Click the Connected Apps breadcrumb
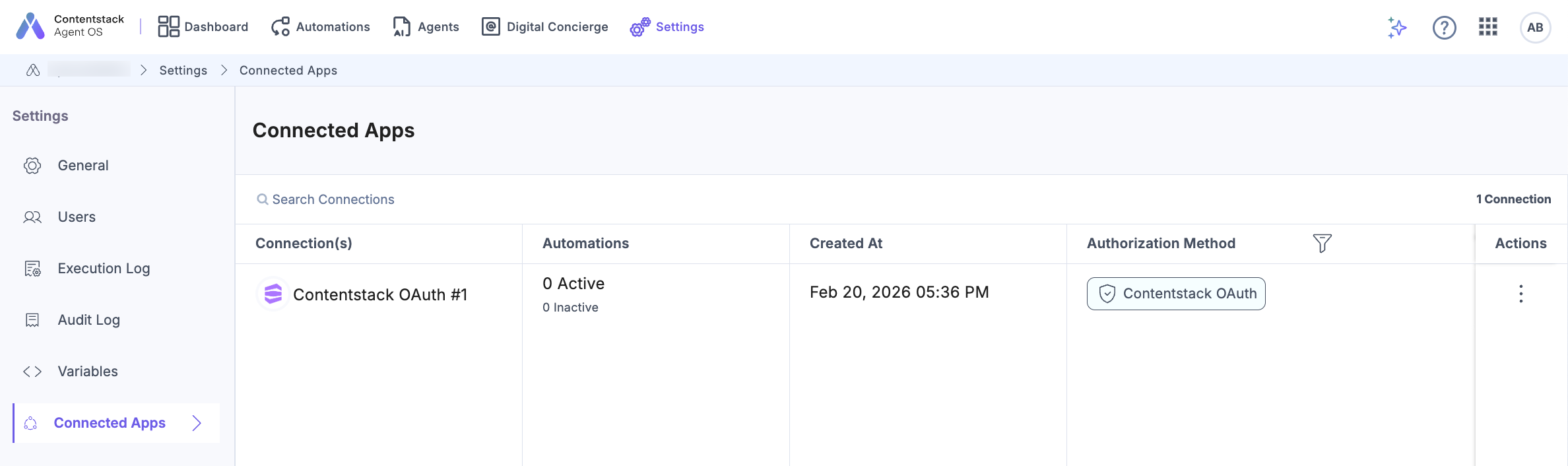Screen dimensions: 1568x466 (x=288, y=71)
